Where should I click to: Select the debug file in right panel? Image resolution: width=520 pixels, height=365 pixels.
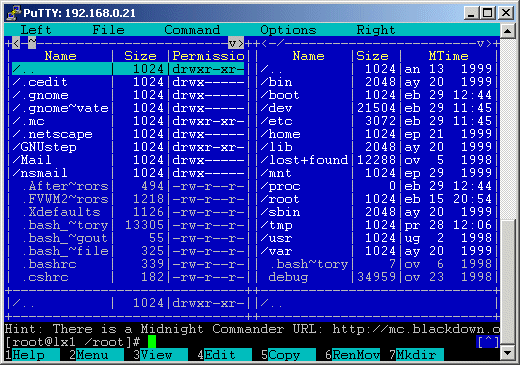click(376, 277)
